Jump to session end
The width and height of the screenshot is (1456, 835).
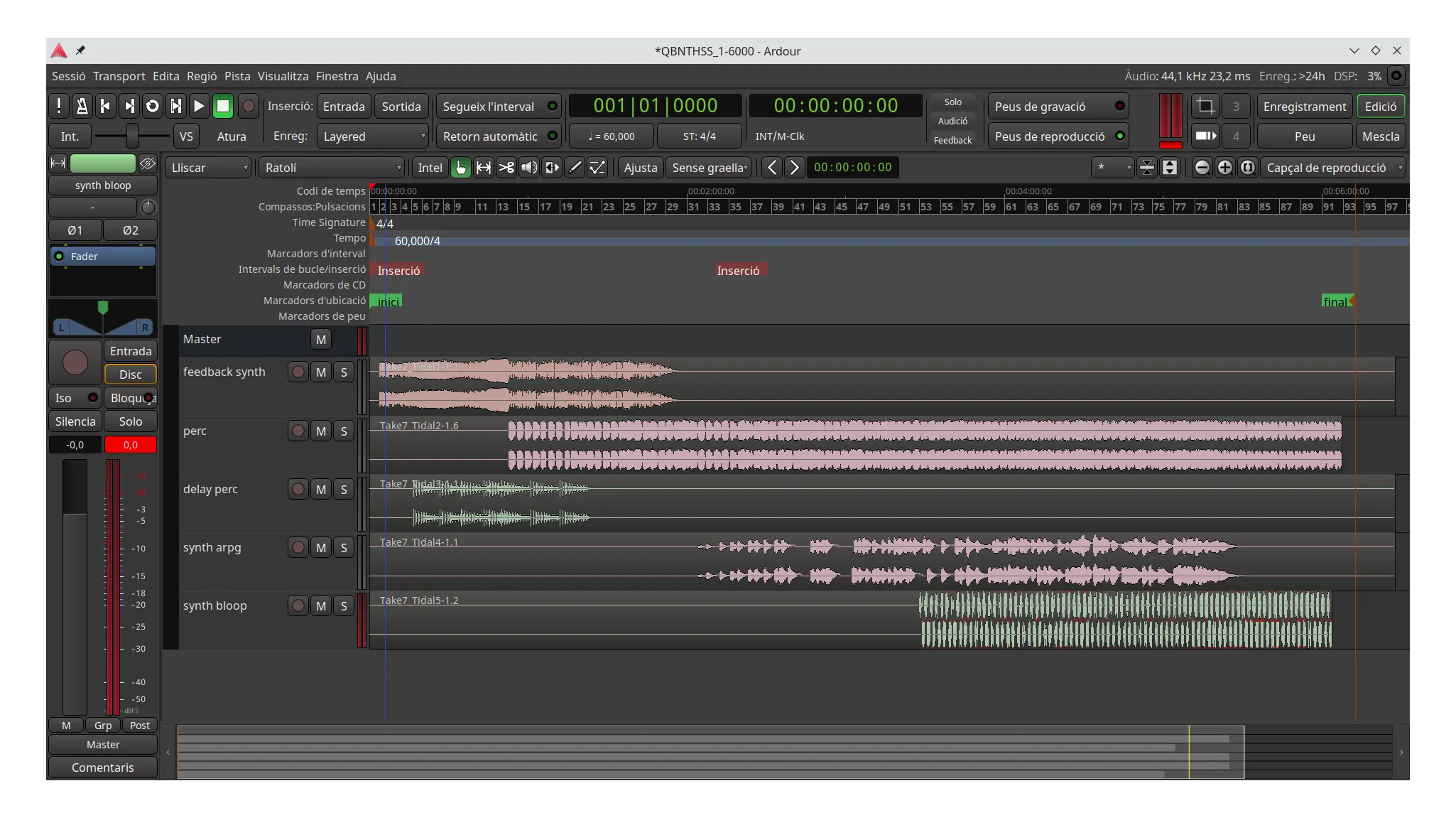pos(129,107)
